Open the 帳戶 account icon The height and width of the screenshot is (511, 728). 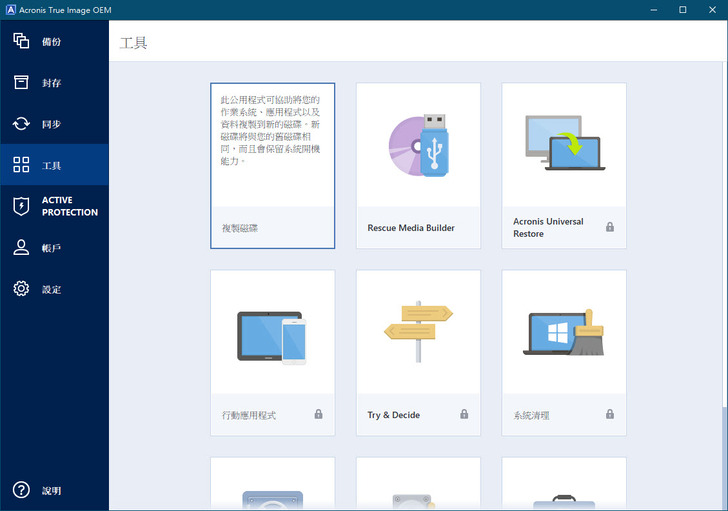[x=21, y=247]
